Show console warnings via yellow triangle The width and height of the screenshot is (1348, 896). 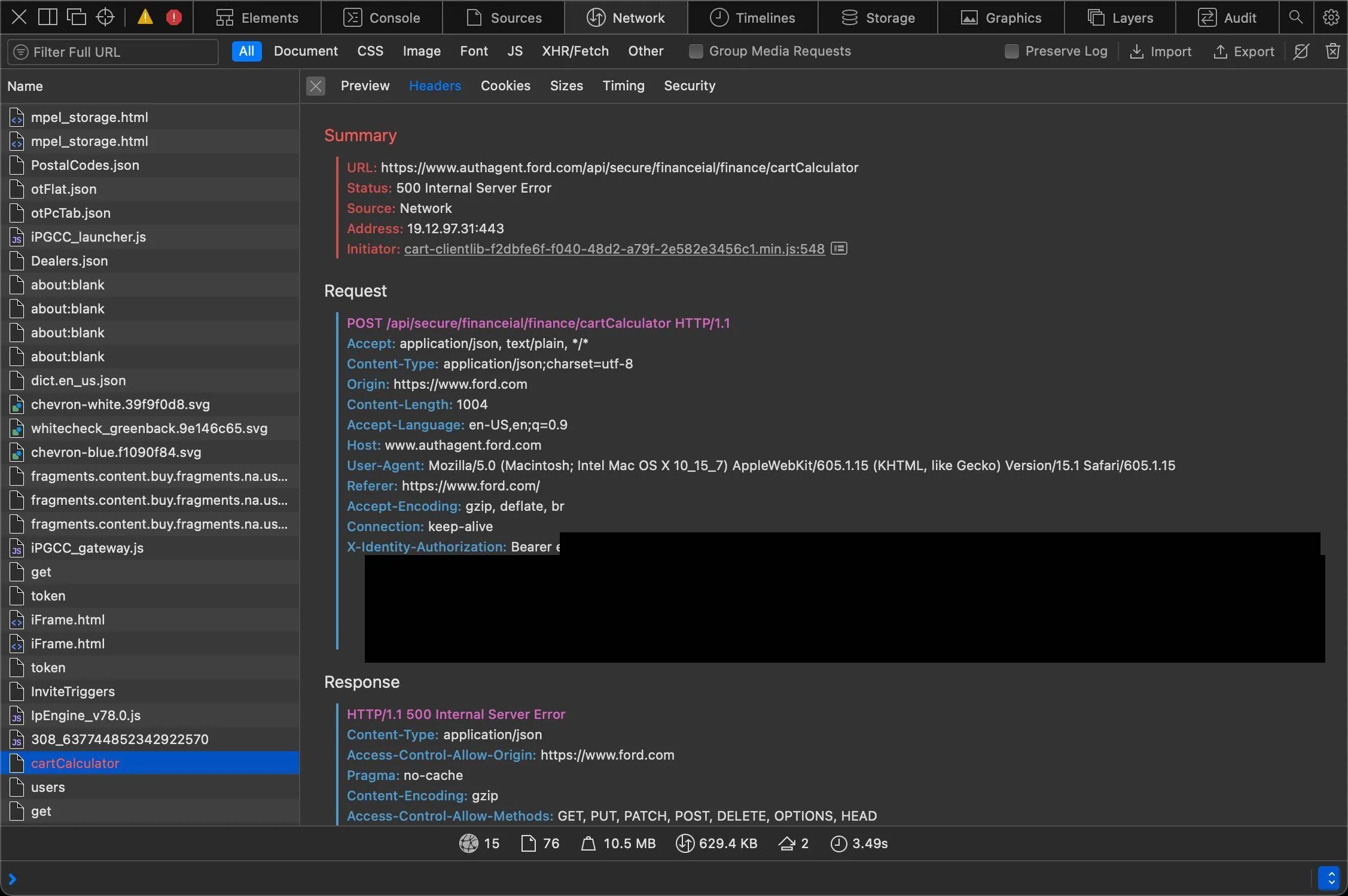click(145, 17)
